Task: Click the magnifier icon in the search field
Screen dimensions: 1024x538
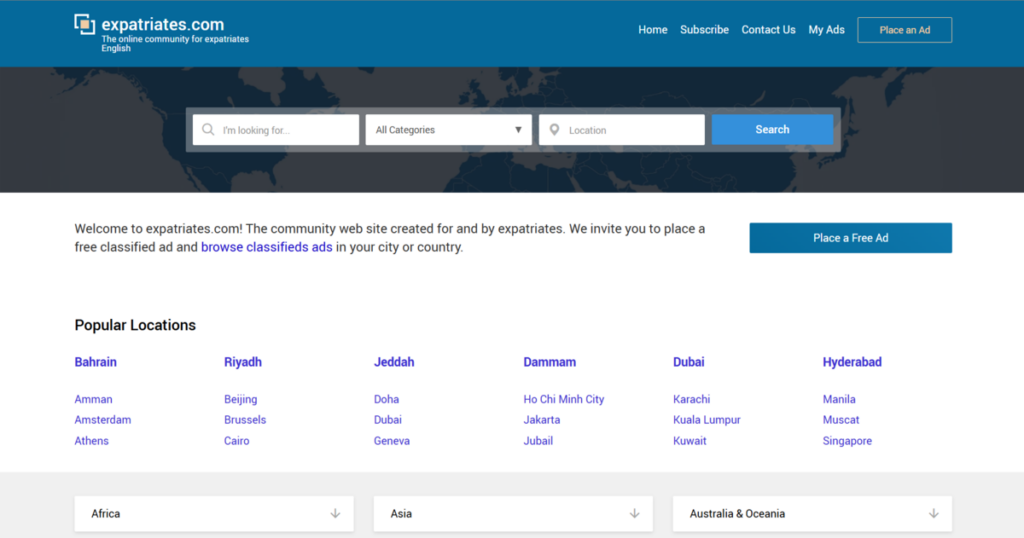Action: tap(208, 129)
